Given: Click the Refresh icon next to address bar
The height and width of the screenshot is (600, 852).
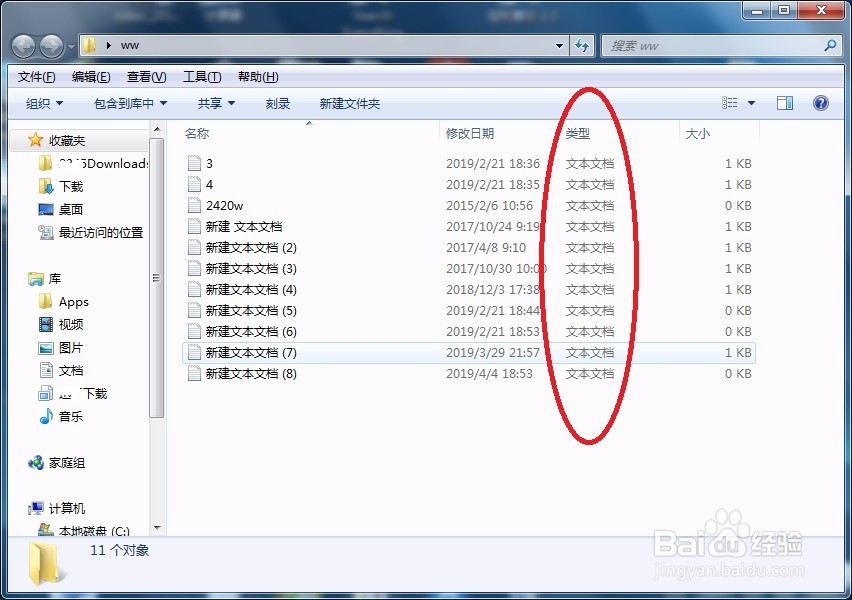Looking at the screenshot, I should [580, 45].
